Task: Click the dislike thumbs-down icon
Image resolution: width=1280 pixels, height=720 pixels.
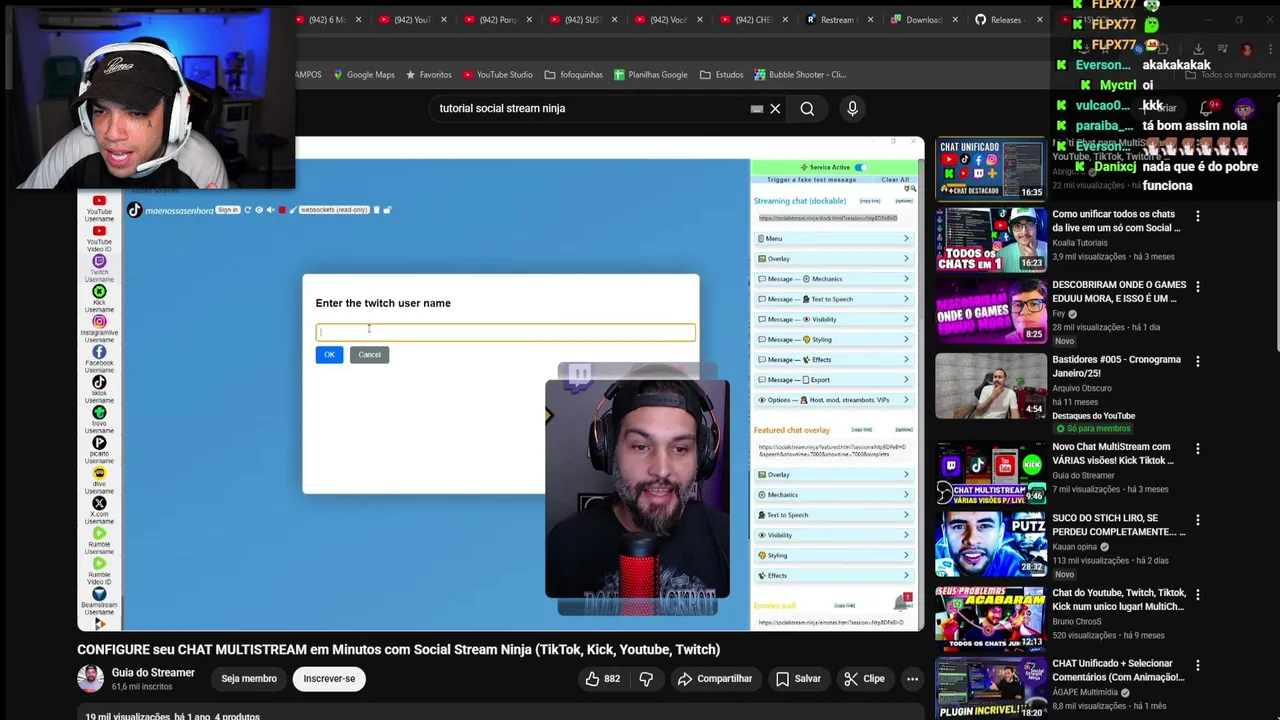Action: 646,679
